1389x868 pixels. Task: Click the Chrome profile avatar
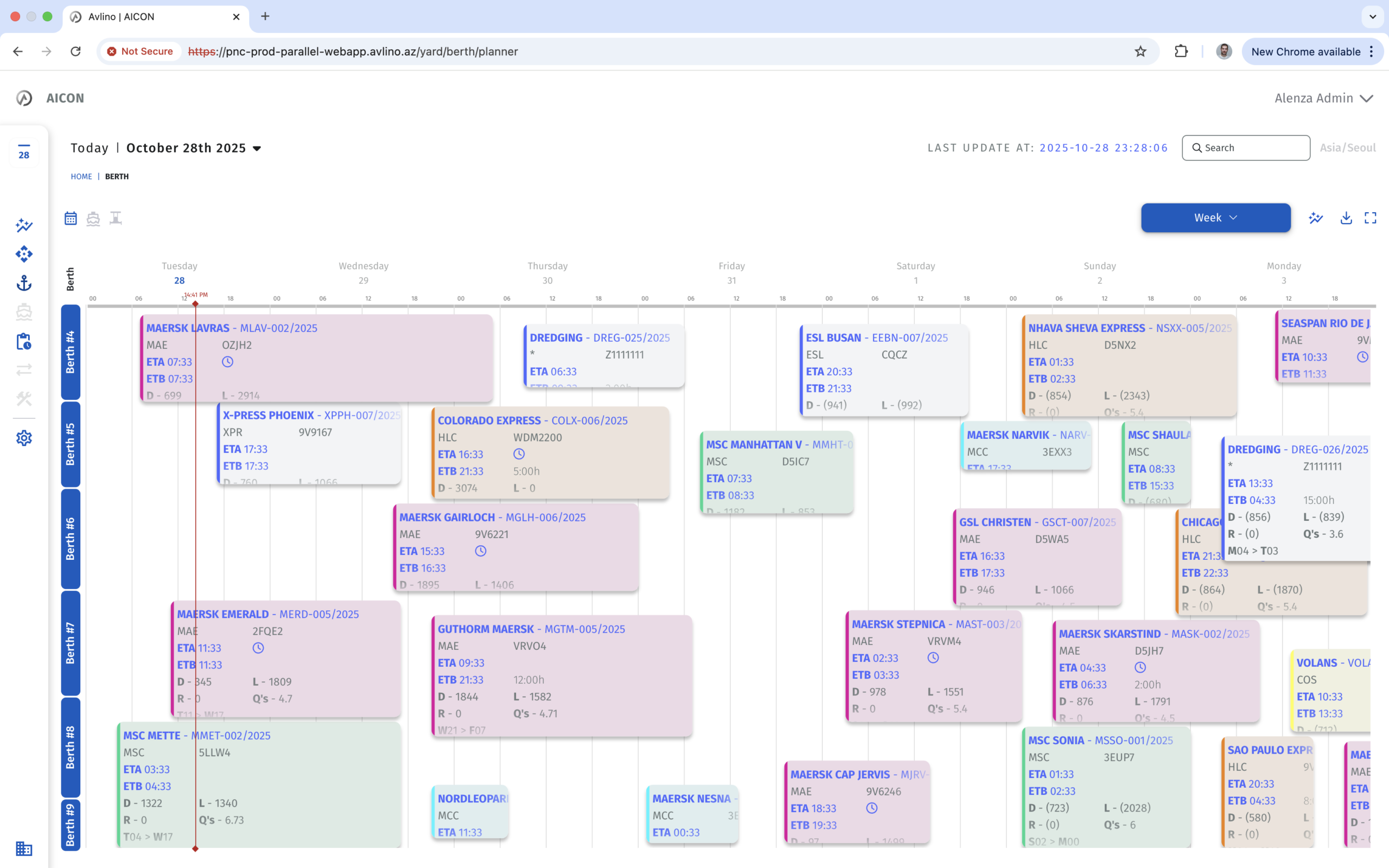click(x=1224, y=52)
